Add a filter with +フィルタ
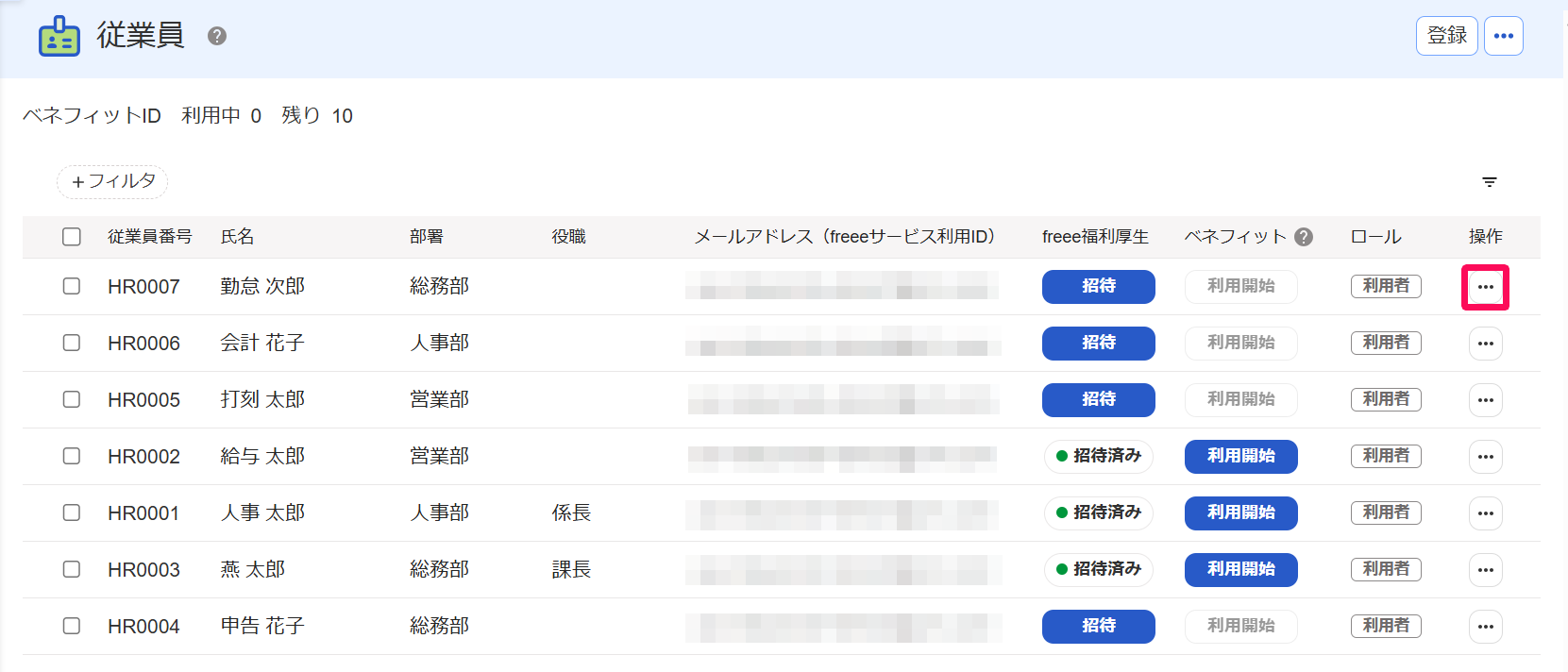The width and height of the screenshot is (1568, 672). pyautogui.click(x=112, y=181)
